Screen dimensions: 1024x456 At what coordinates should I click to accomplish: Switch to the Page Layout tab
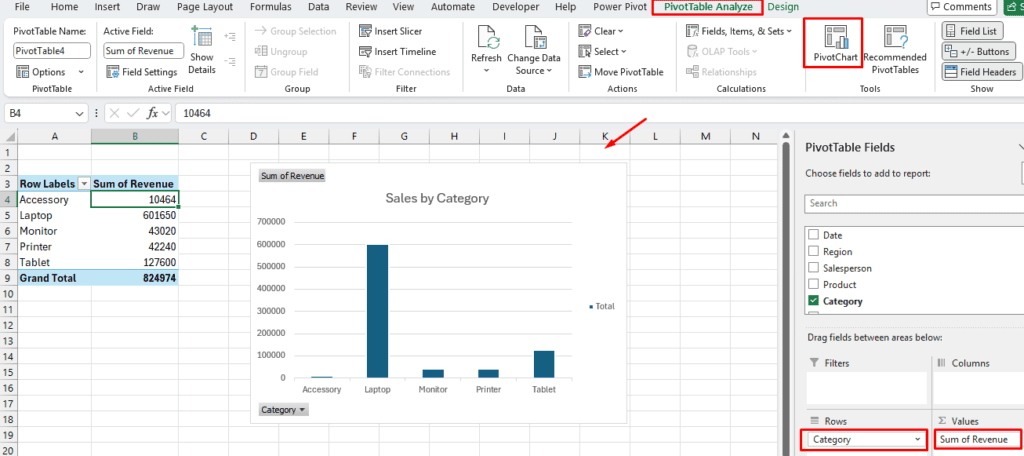(205, 7)
